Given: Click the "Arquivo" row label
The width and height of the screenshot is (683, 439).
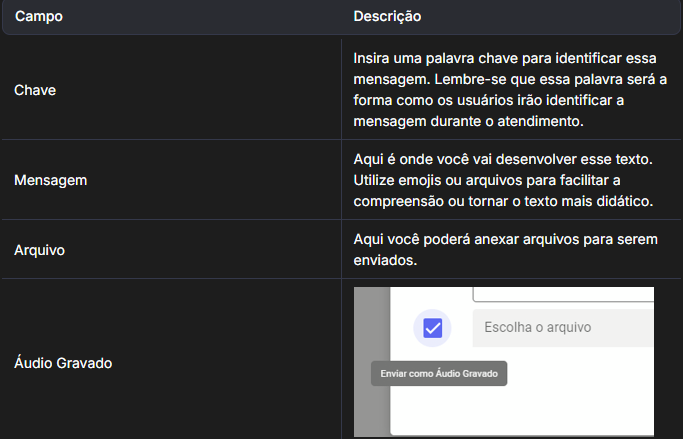Looking at the screenshot, I should 40,250.
